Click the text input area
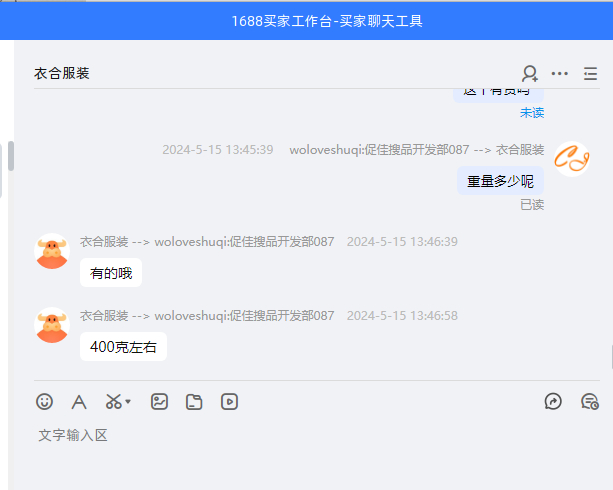613x490 pixels. (x=317, y=454)
